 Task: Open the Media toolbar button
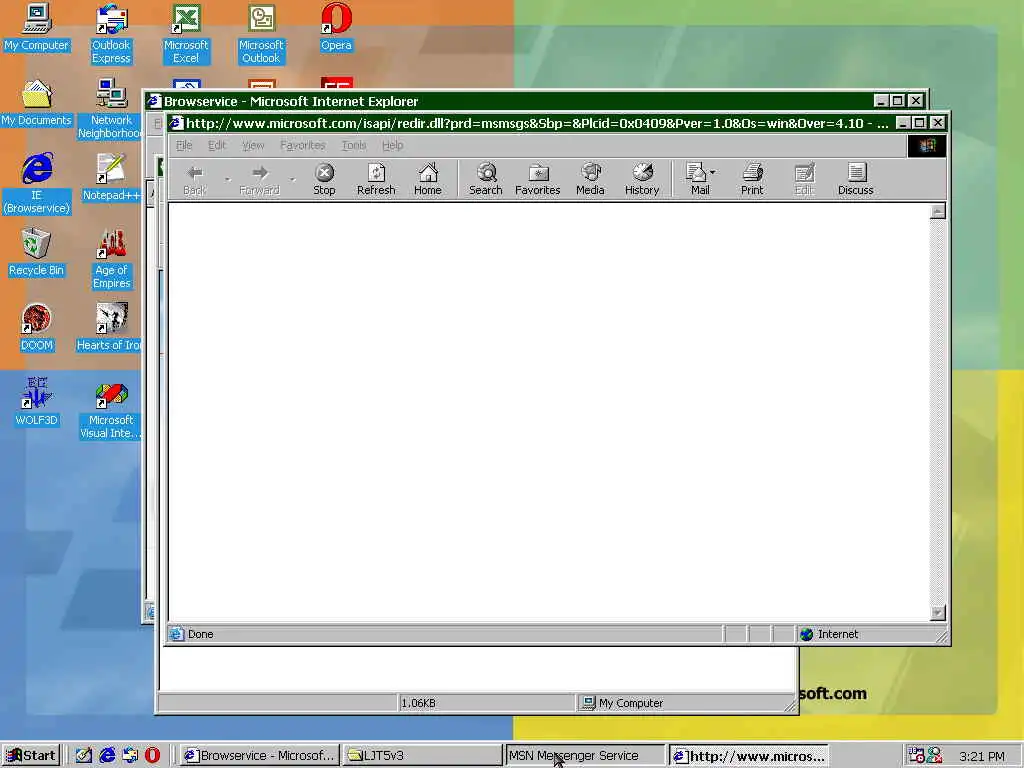click(x=590, y=179)
